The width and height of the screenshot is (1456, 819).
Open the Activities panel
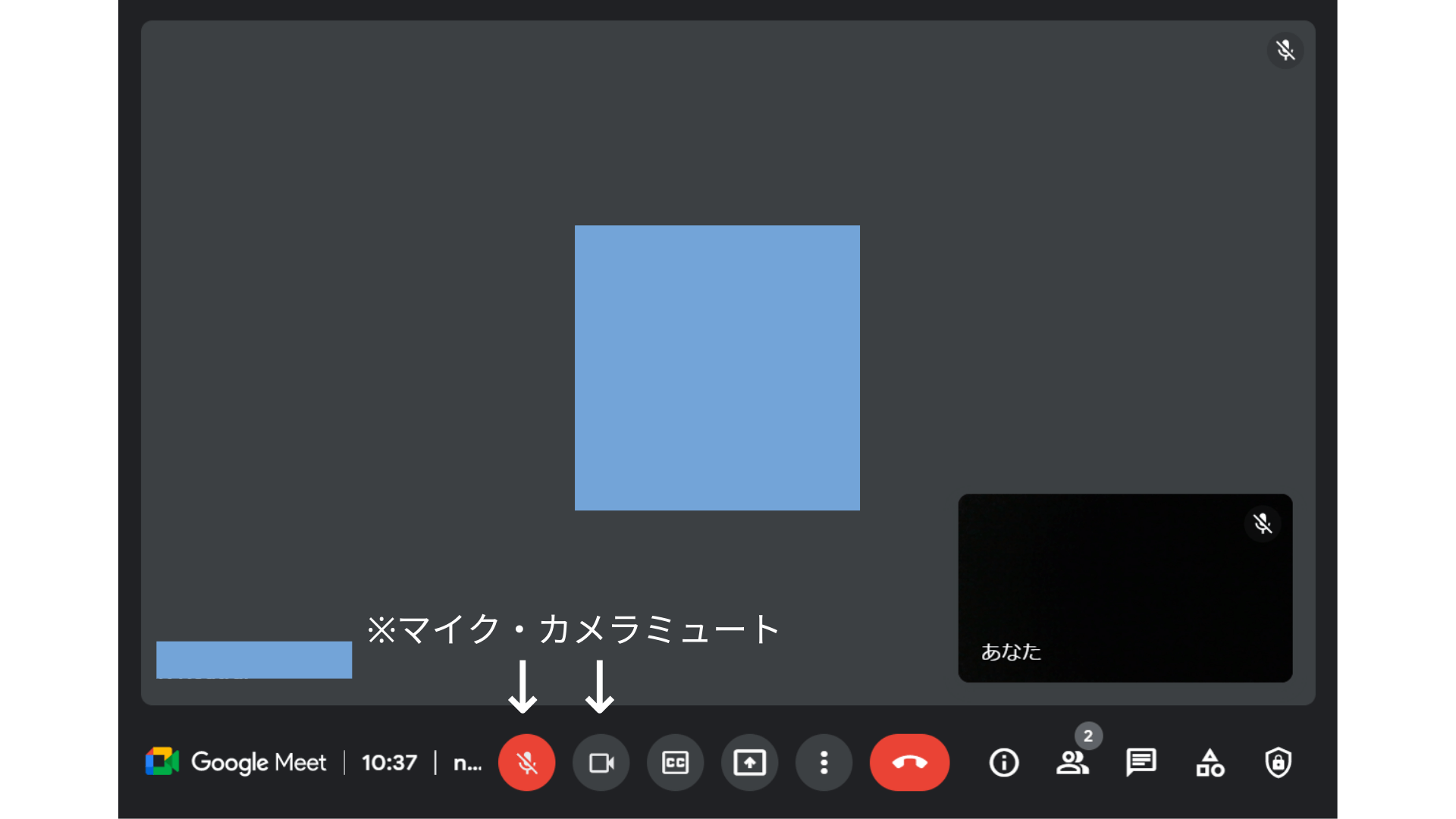click(x=1210, y=763)
